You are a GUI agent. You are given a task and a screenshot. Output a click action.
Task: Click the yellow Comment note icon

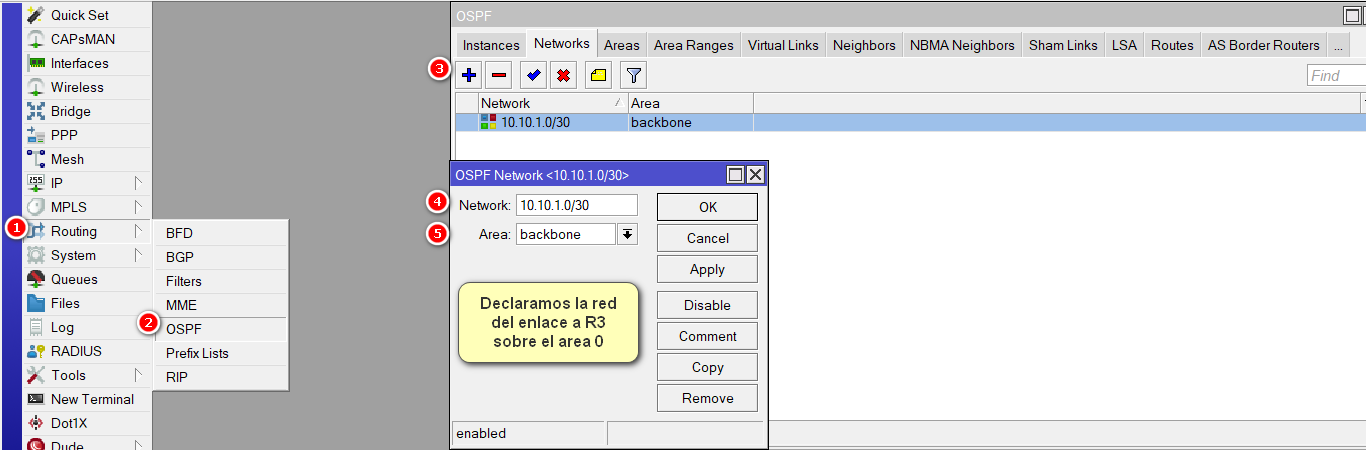(597, 75)
